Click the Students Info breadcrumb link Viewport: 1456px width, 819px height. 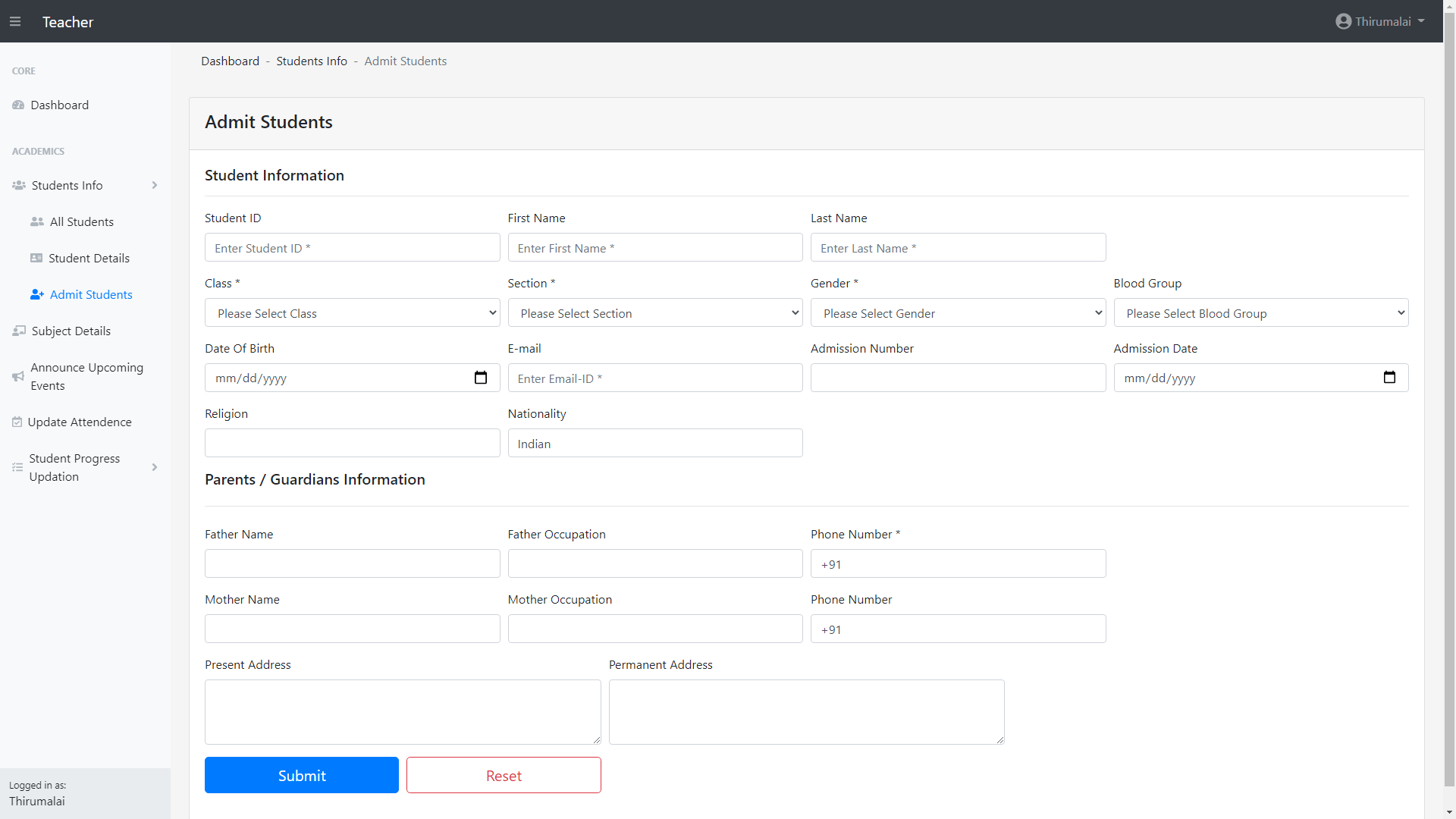tap(311, 61)
